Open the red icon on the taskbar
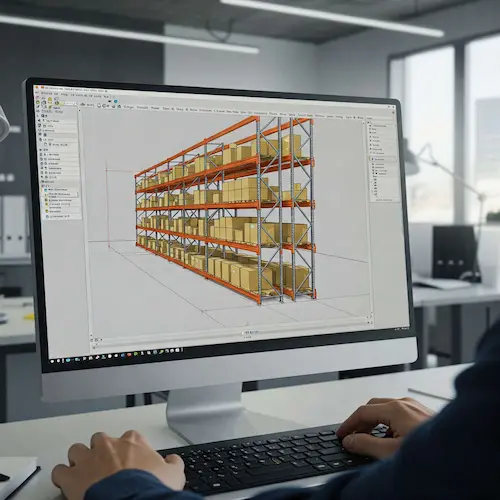The image size is (500, 500). (x=129, y=355)
